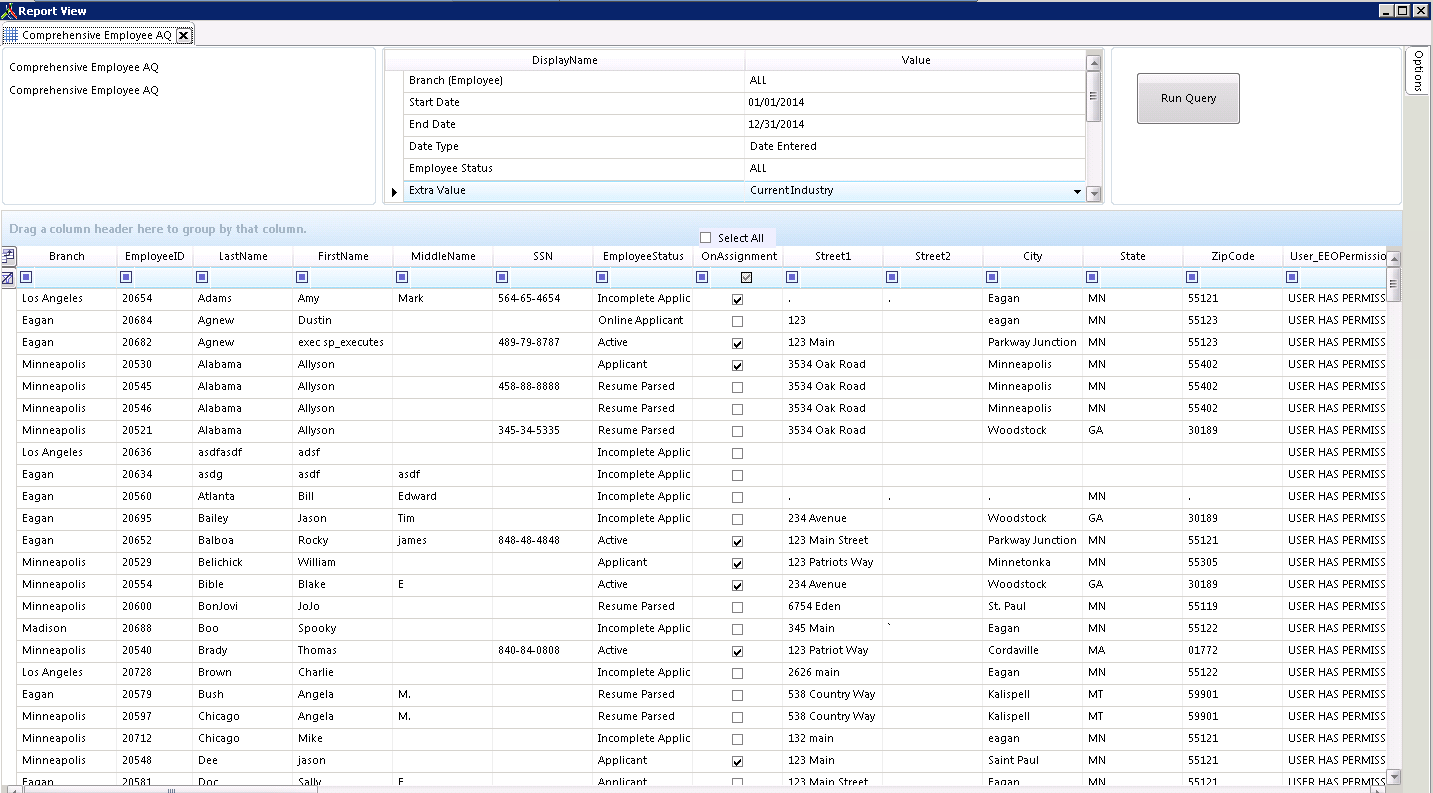Open the LastName column filter operator icon
Image resolution: width=1433 pixels, height=793 pixels.
202,277
